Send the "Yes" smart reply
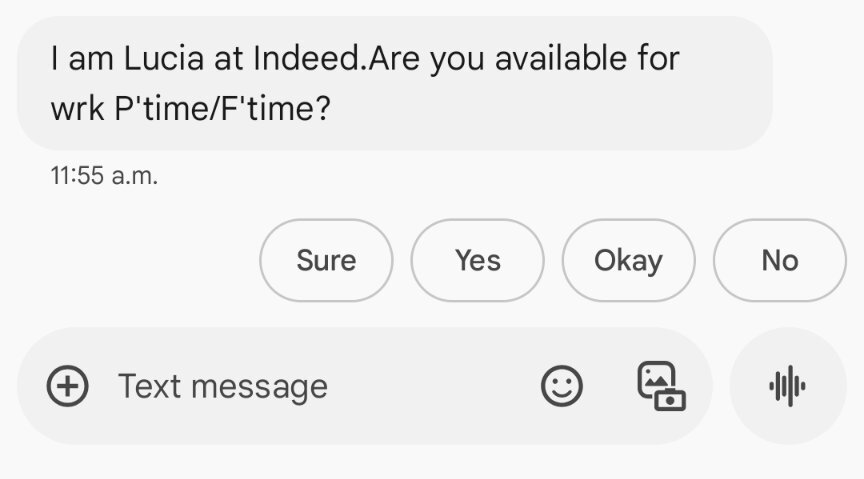 pos(478,260)
